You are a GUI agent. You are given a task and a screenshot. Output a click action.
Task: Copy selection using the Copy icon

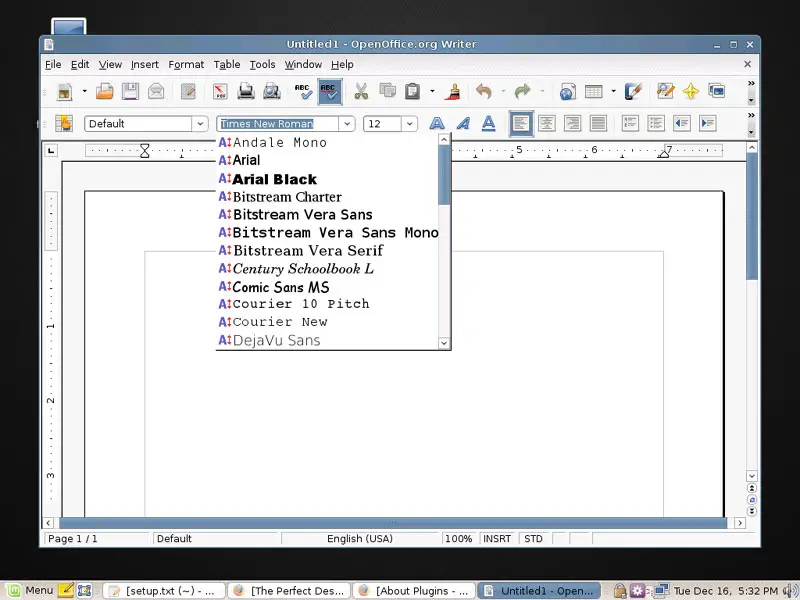click(x=387, y=92)
